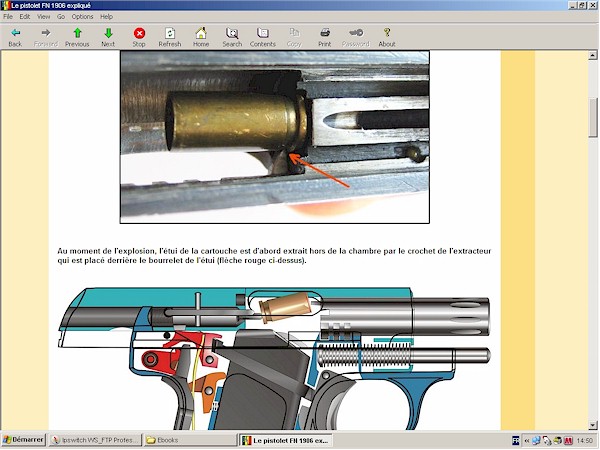Image resolution: width=600 pixels, height=450 pixels.
Task: Click the Démarrer start button
Action: click(24, 440)
